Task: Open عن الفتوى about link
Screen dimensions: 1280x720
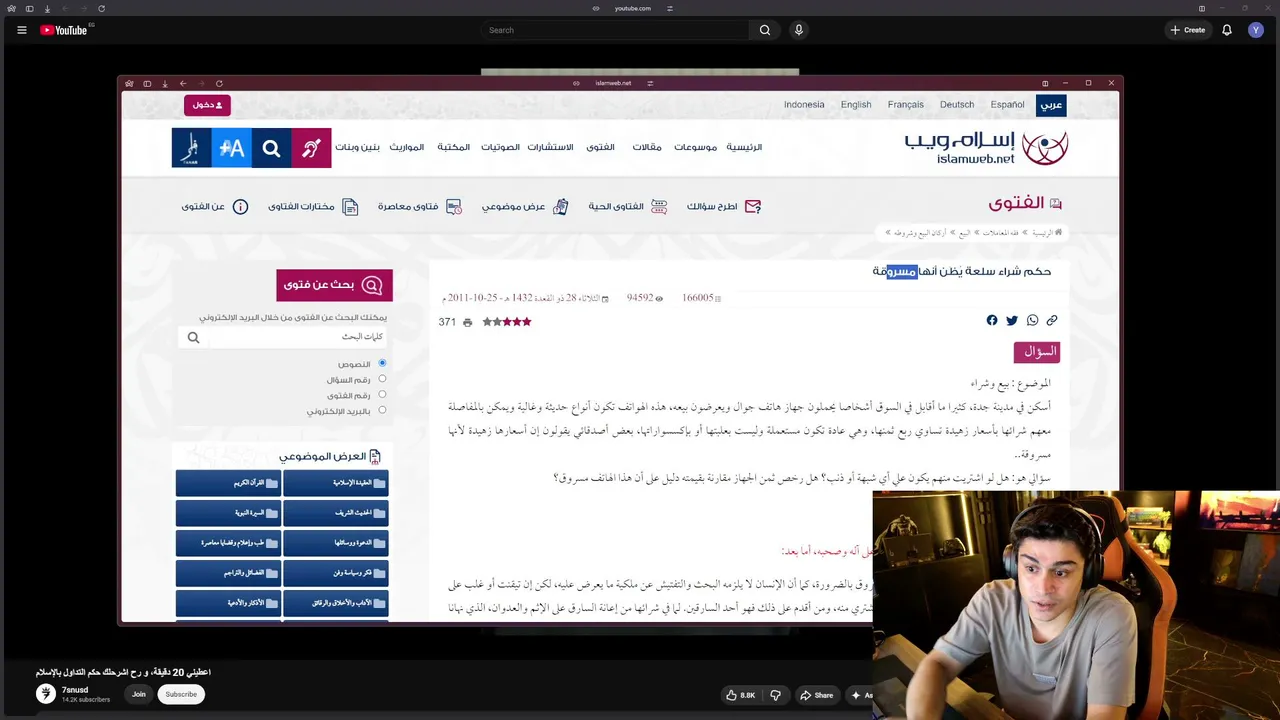Action: pyautogui.click(x=214, y=207)
